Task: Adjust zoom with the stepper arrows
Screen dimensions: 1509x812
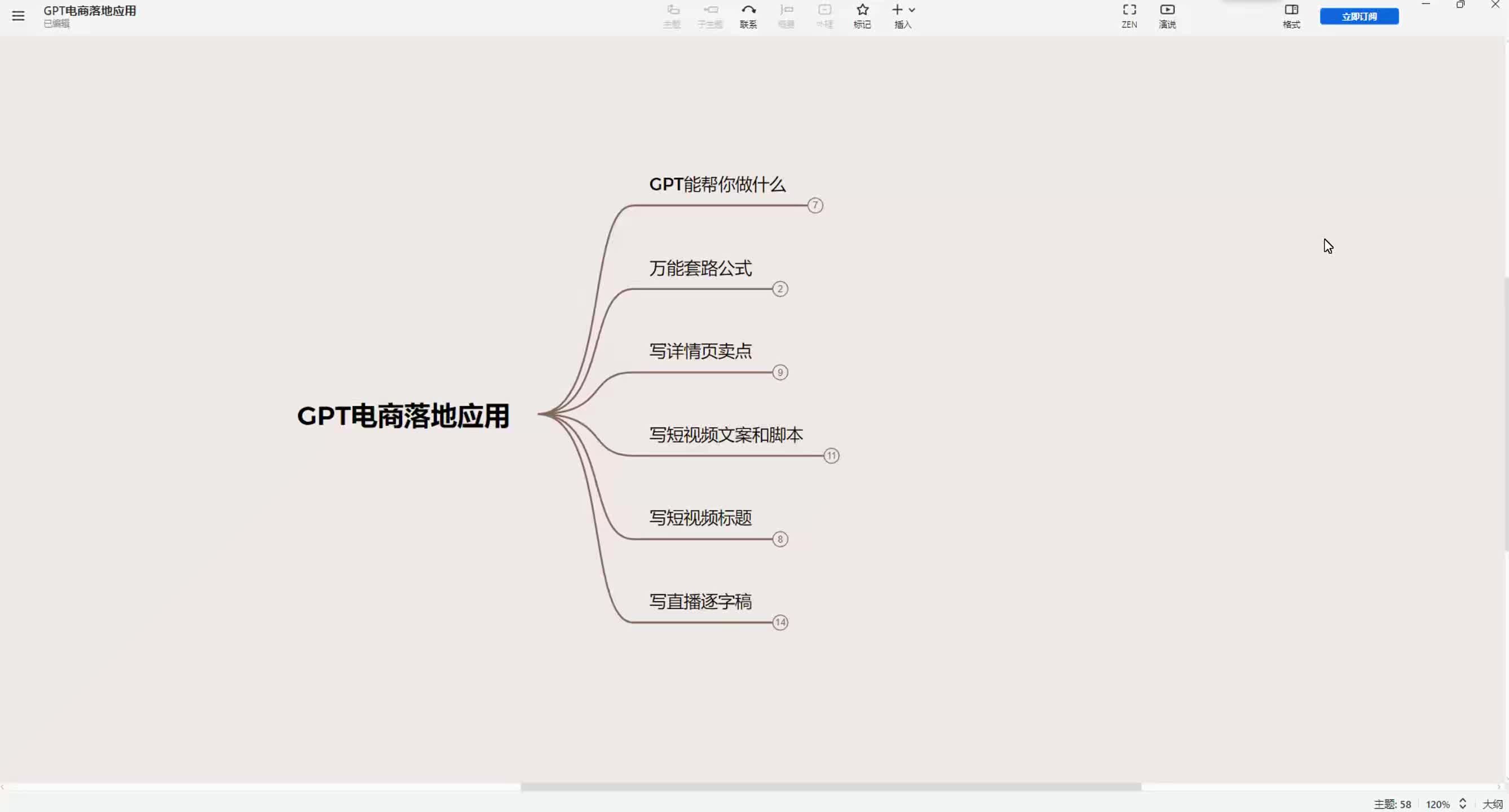Action: pyautogui.click(x=1462, y=804)
